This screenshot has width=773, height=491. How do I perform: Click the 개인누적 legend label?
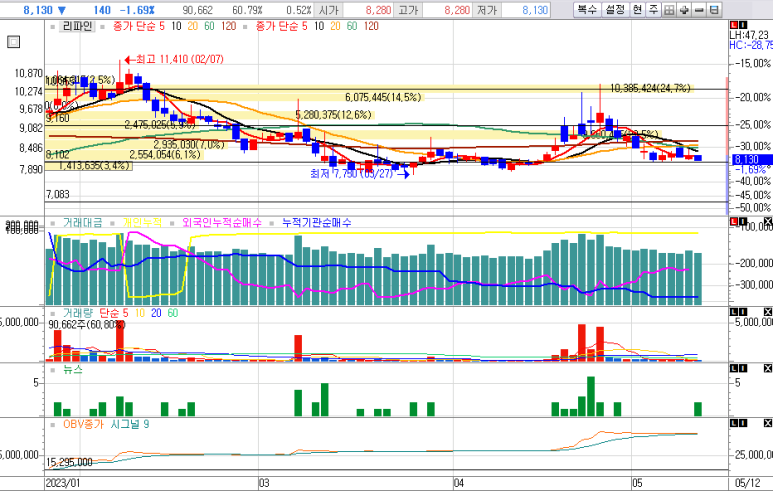(x=142, y=223)
